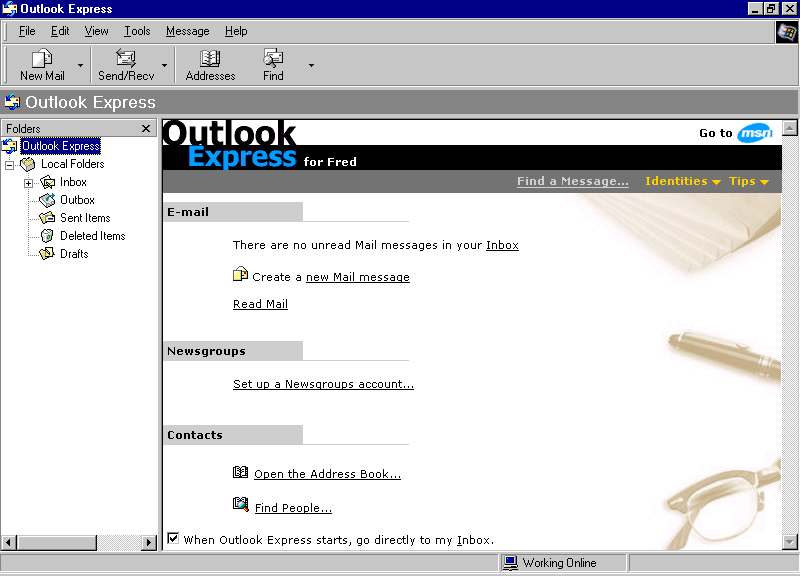The image size is (800, 576).
Task: Expand the Inbox tree node
Action: tap(29, 183)
